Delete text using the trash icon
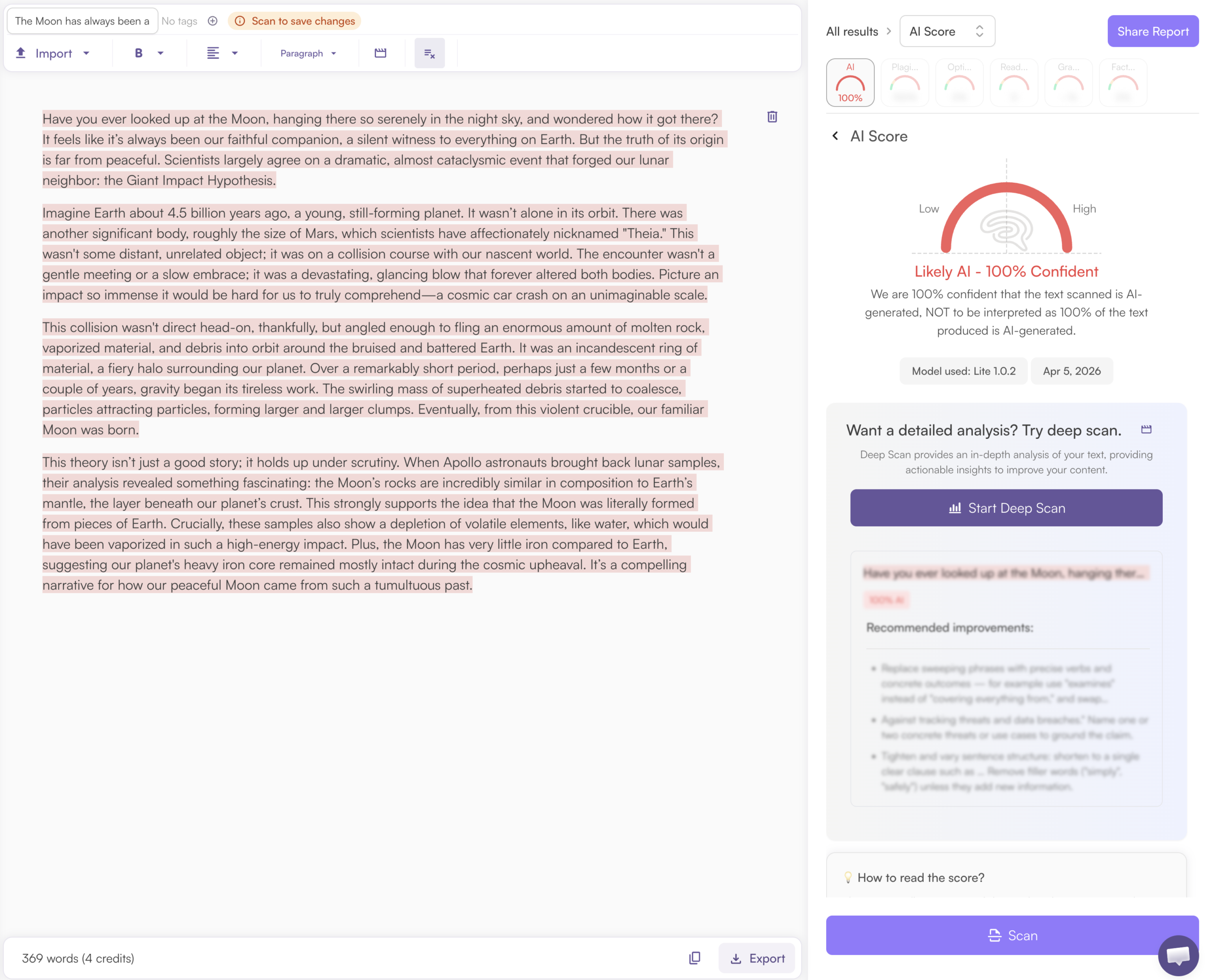Viewport: 1212px width, 980px height. (x=772, y=117)
